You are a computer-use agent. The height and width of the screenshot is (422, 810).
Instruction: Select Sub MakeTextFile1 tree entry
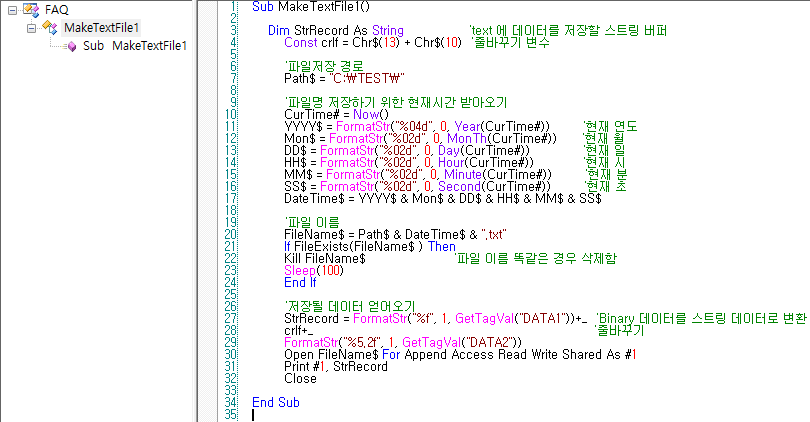pyautogui.click(x=135, y=46)
